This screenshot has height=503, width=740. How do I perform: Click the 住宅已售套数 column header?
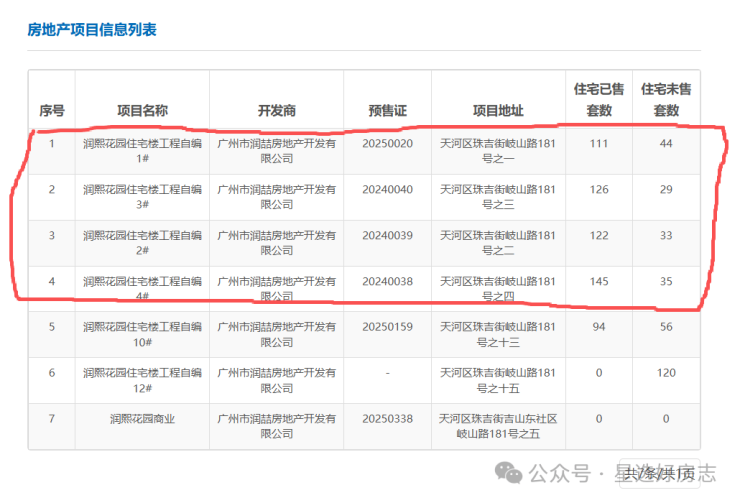pos(599,99)
